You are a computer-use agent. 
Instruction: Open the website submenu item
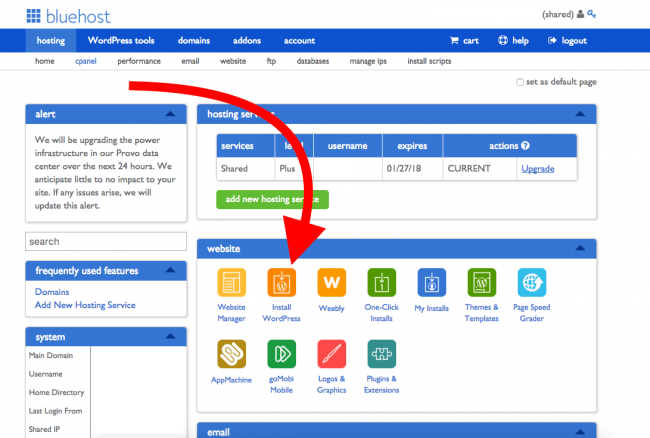click(233, 61)
